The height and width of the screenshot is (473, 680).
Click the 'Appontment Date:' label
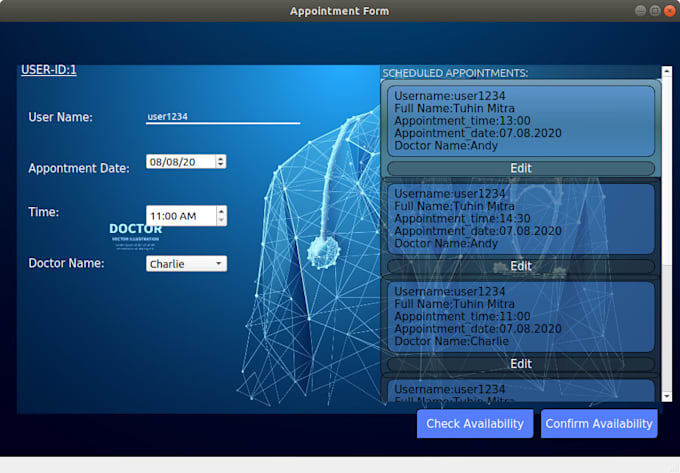(79, 168)
